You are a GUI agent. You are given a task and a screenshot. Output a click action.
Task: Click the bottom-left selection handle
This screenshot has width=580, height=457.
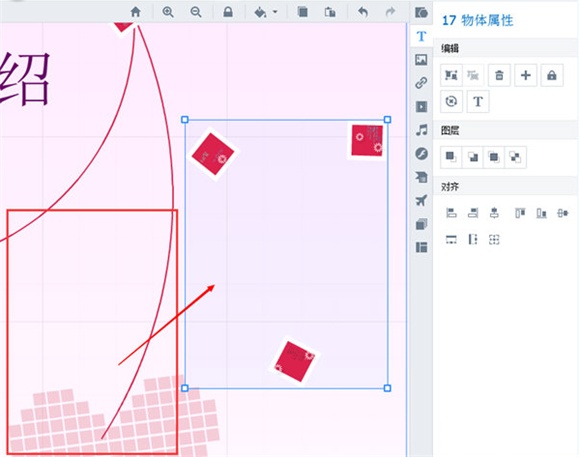point(185,388)
